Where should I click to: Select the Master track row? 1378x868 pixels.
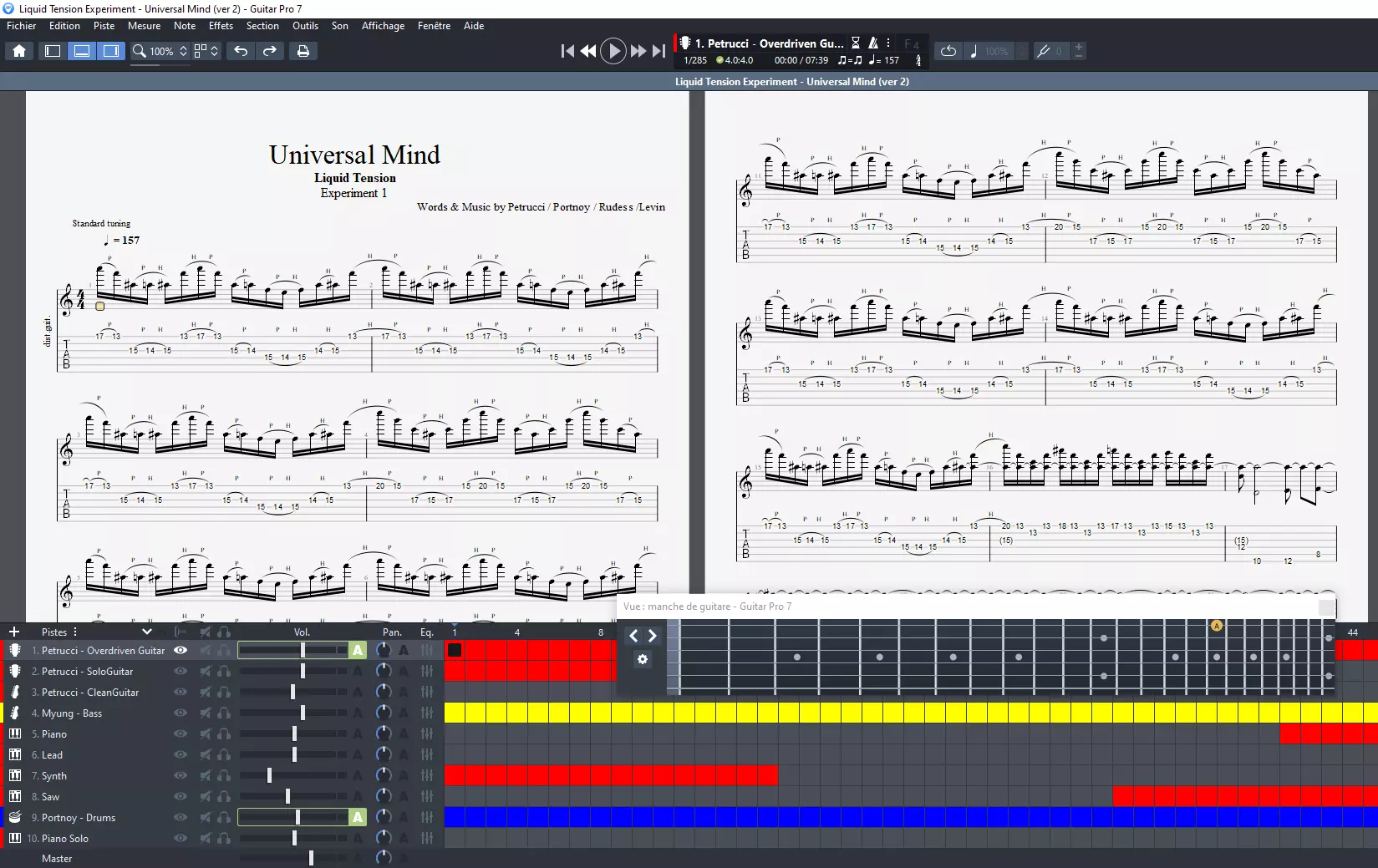tap(57, 858)
